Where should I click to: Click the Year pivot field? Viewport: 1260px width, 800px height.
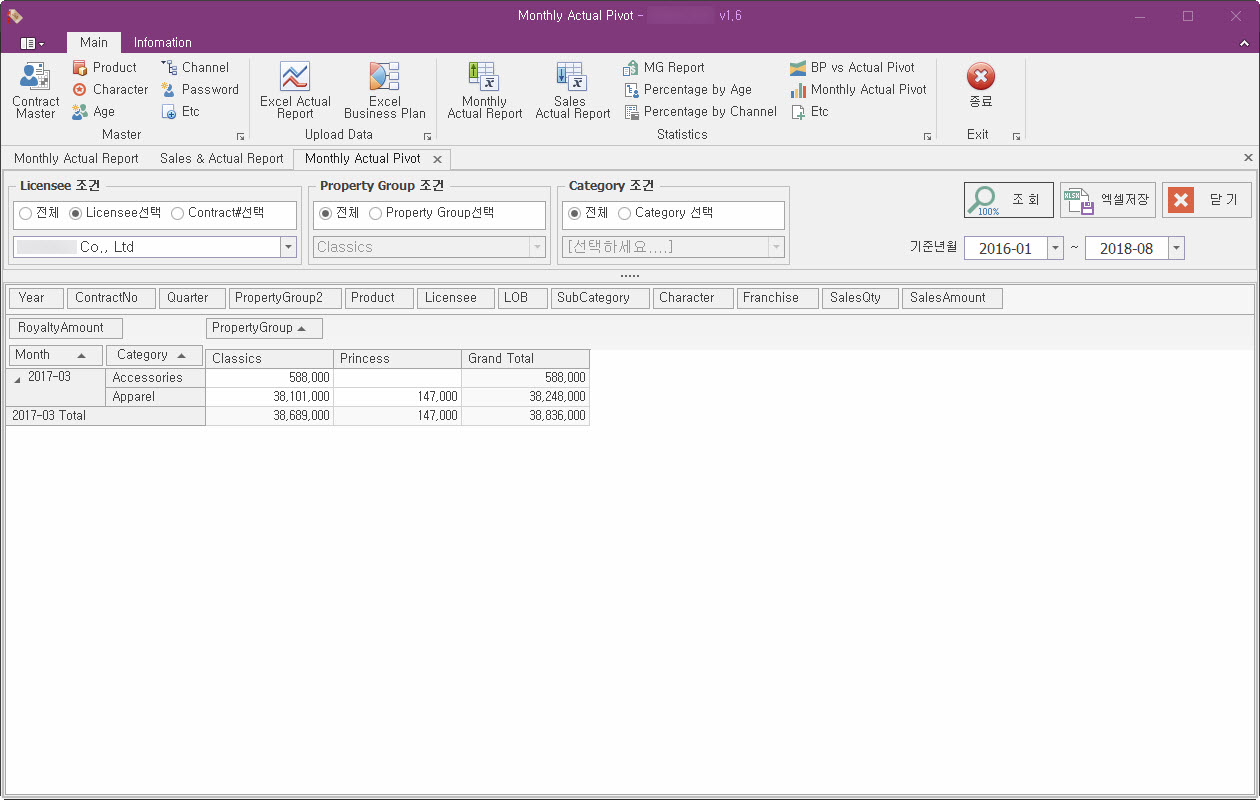coord(36,298)
